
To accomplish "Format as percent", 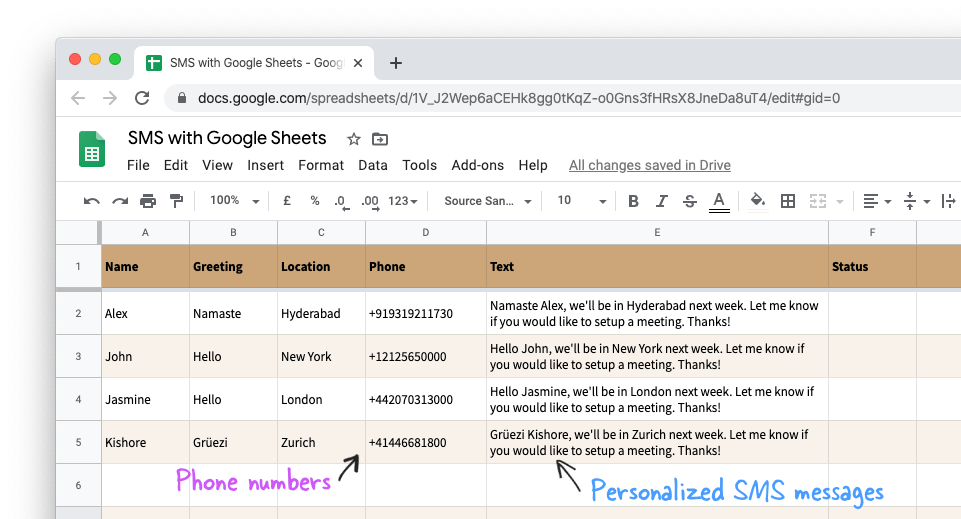I will coord(314,200).
